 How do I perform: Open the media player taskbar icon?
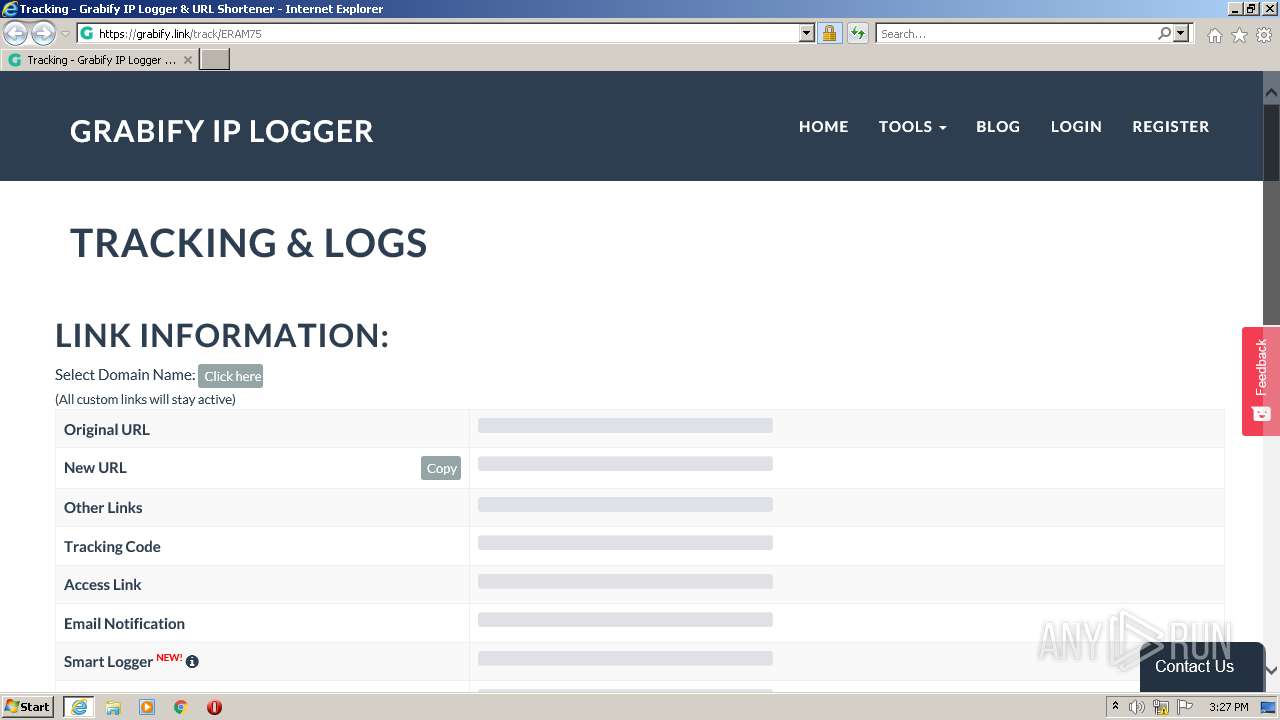pyautogui.click(x=147, y=707)
